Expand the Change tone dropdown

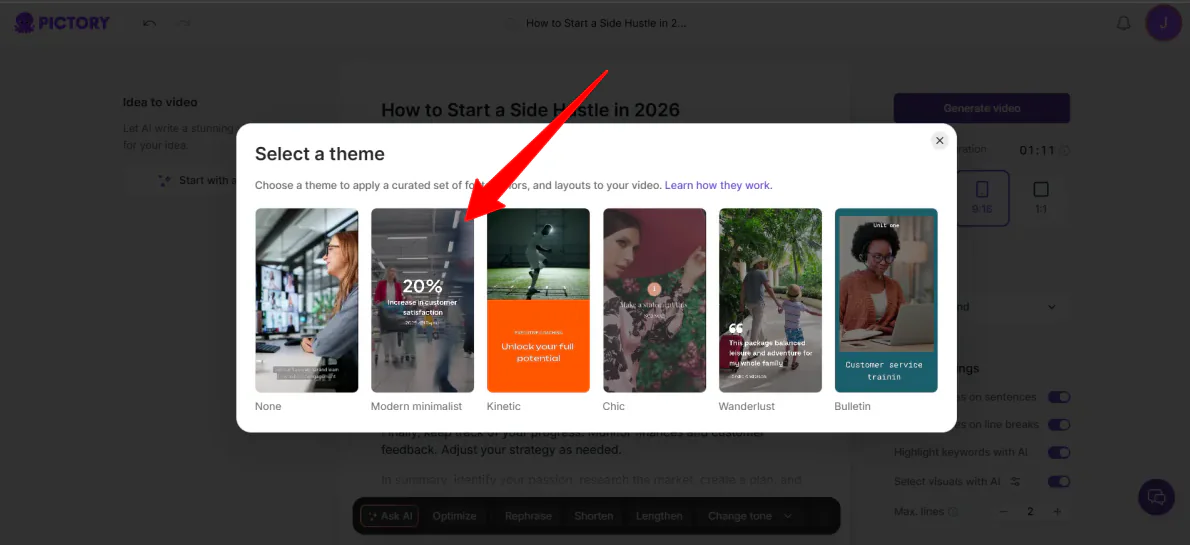(749, 516)
